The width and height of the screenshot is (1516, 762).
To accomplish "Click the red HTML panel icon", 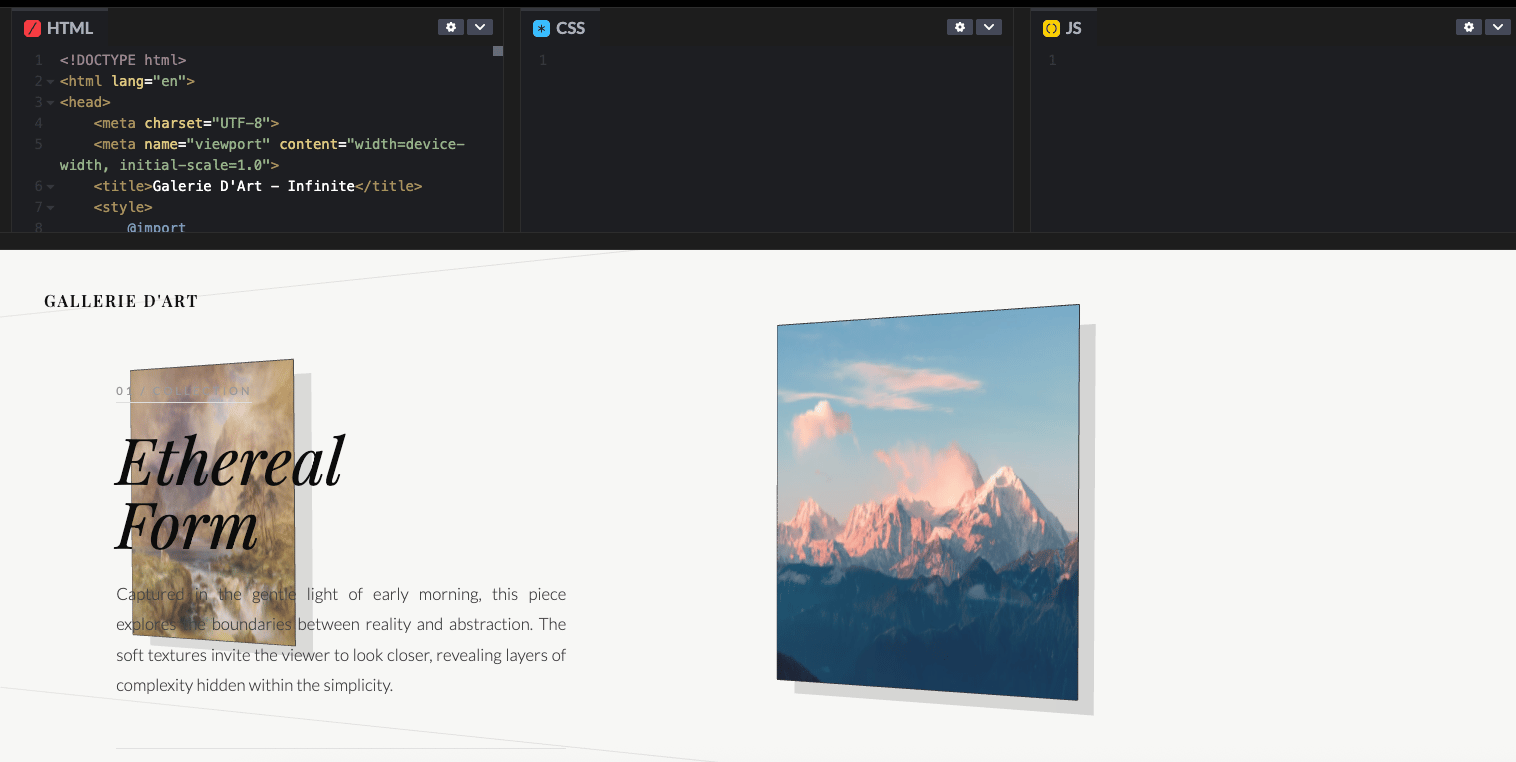I will (32, 28).
